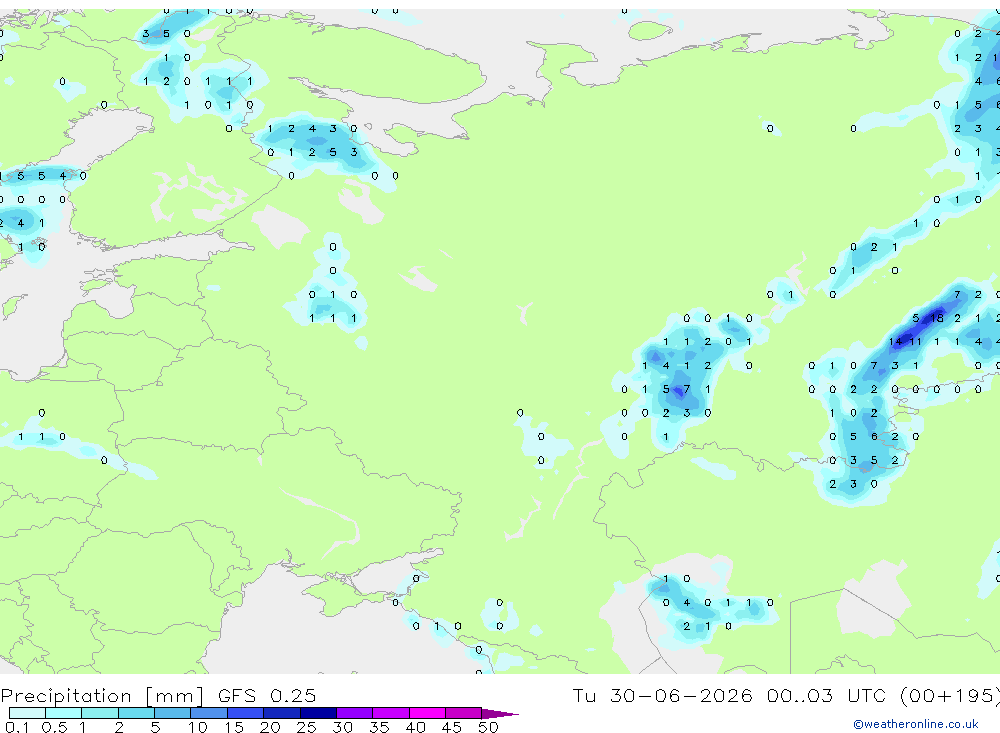The width and height of the screenshot is (1000, 733).
Task: Click the '00..03 UTC' time range text
Action: click(826, 695)
